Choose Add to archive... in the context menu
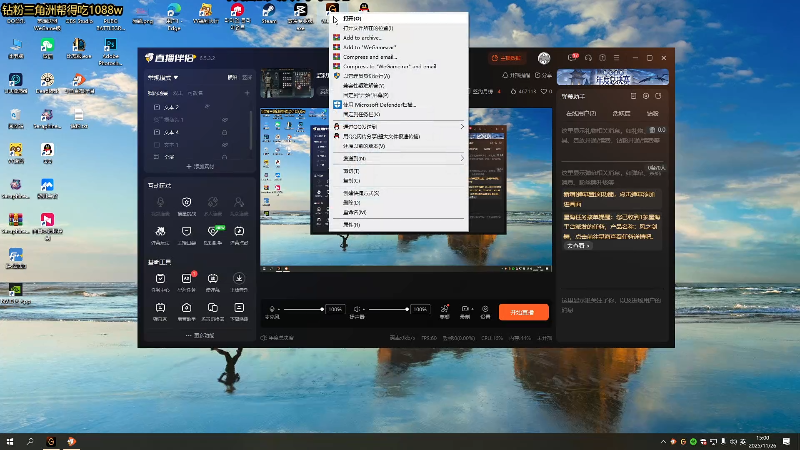The height and width of the screenshot is (450, 800). (399, 38)
